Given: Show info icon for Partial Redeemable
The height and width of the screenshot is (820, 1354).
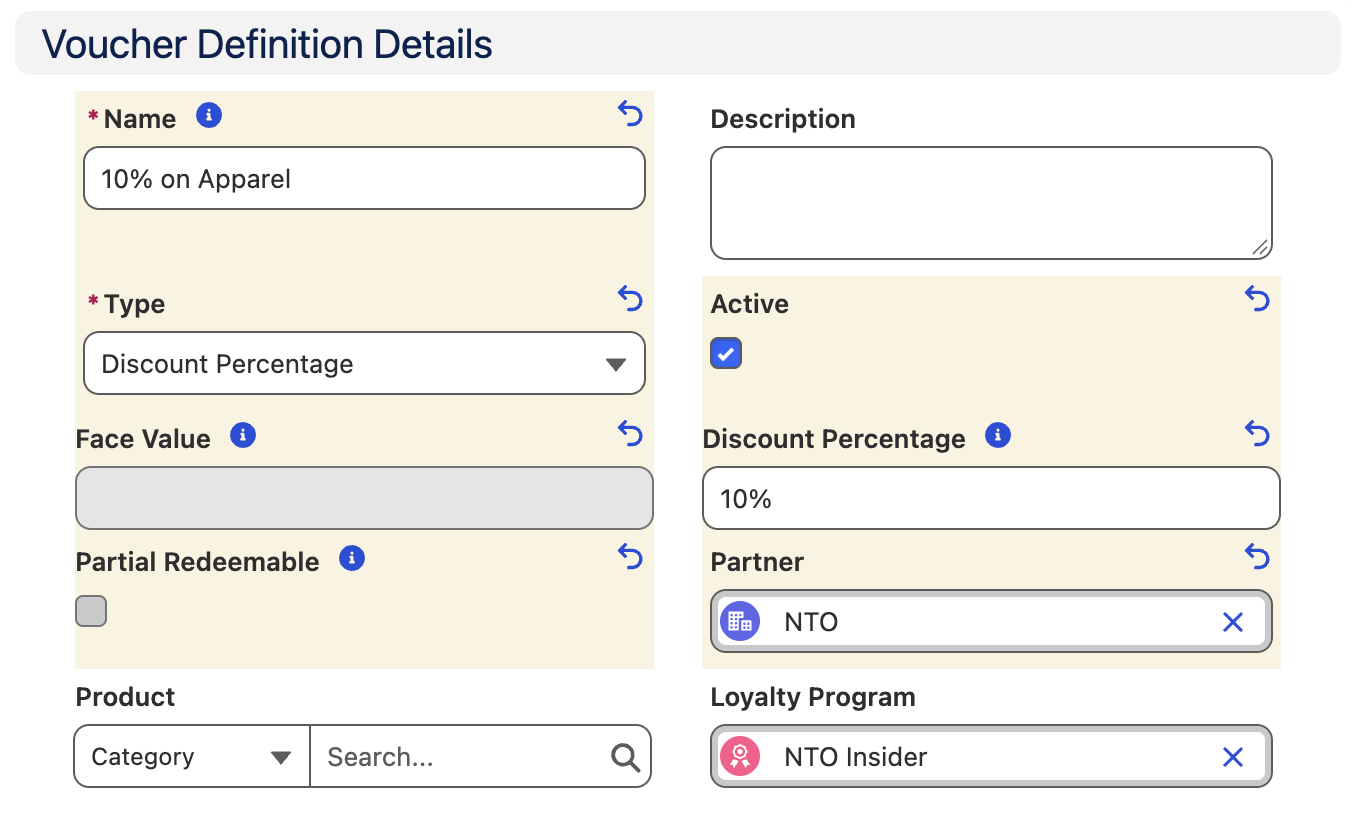Looking at the screenshot, I should tap(352, 558).
